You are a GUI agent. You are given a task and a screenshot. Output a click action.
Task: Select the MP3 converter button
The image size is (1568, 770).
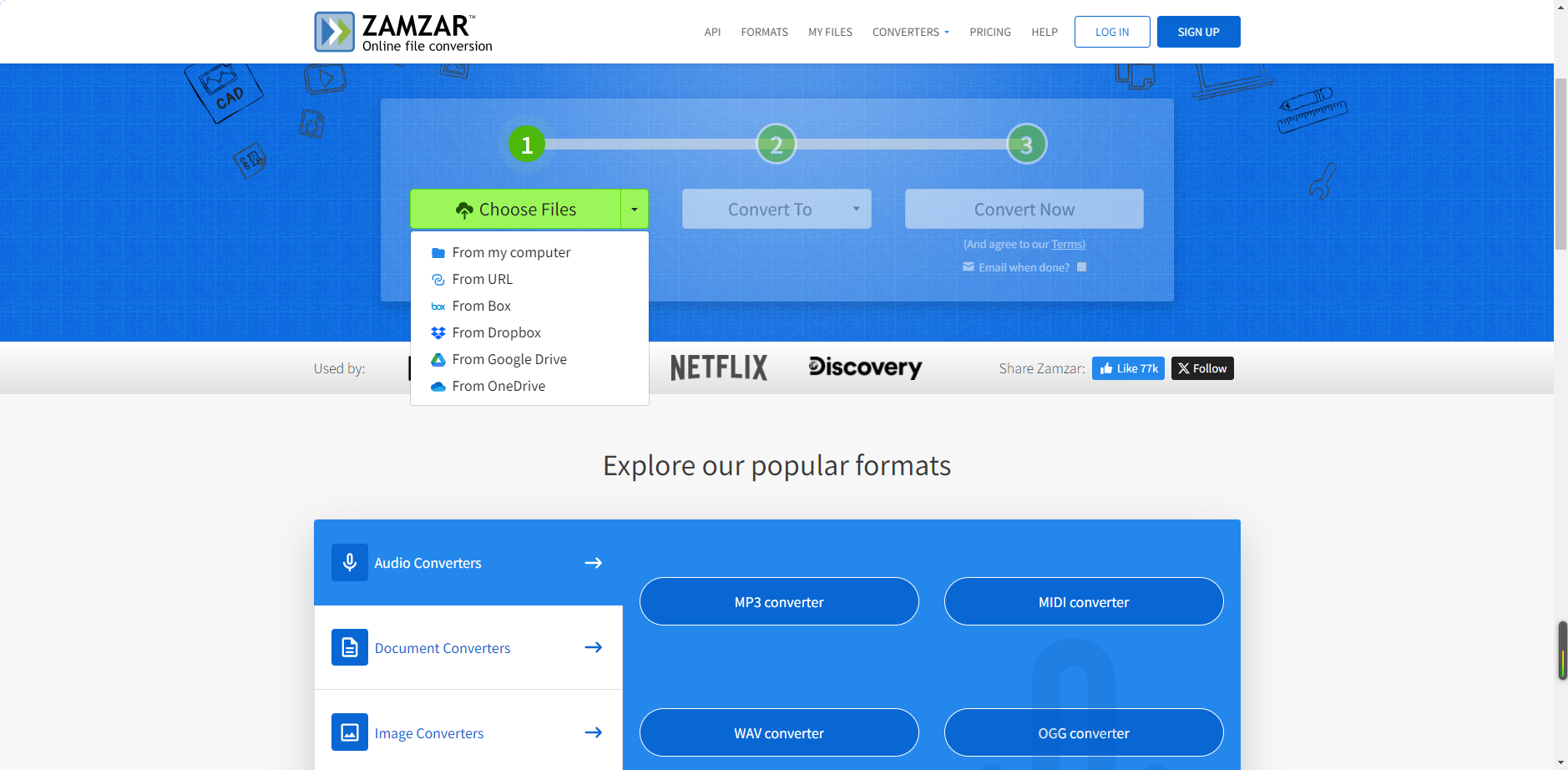click(x=779, y=602)
